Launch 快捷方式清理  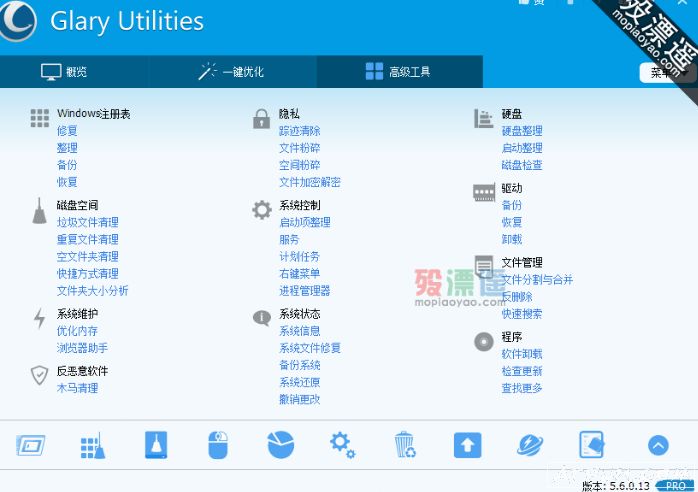(x=88, y=273)
